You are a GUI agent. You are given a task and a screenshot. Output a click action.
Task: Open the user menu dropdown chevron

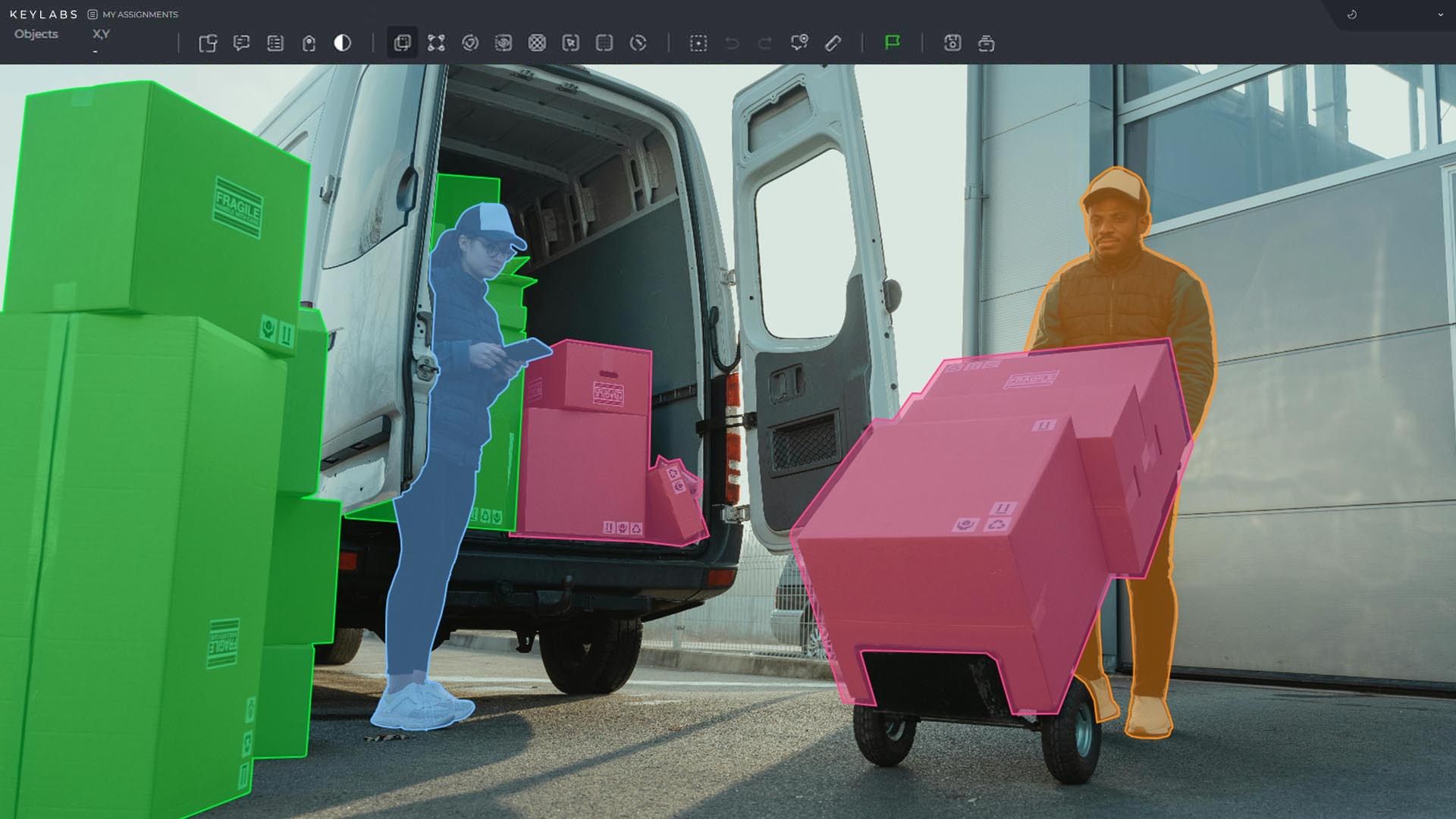1440,14
